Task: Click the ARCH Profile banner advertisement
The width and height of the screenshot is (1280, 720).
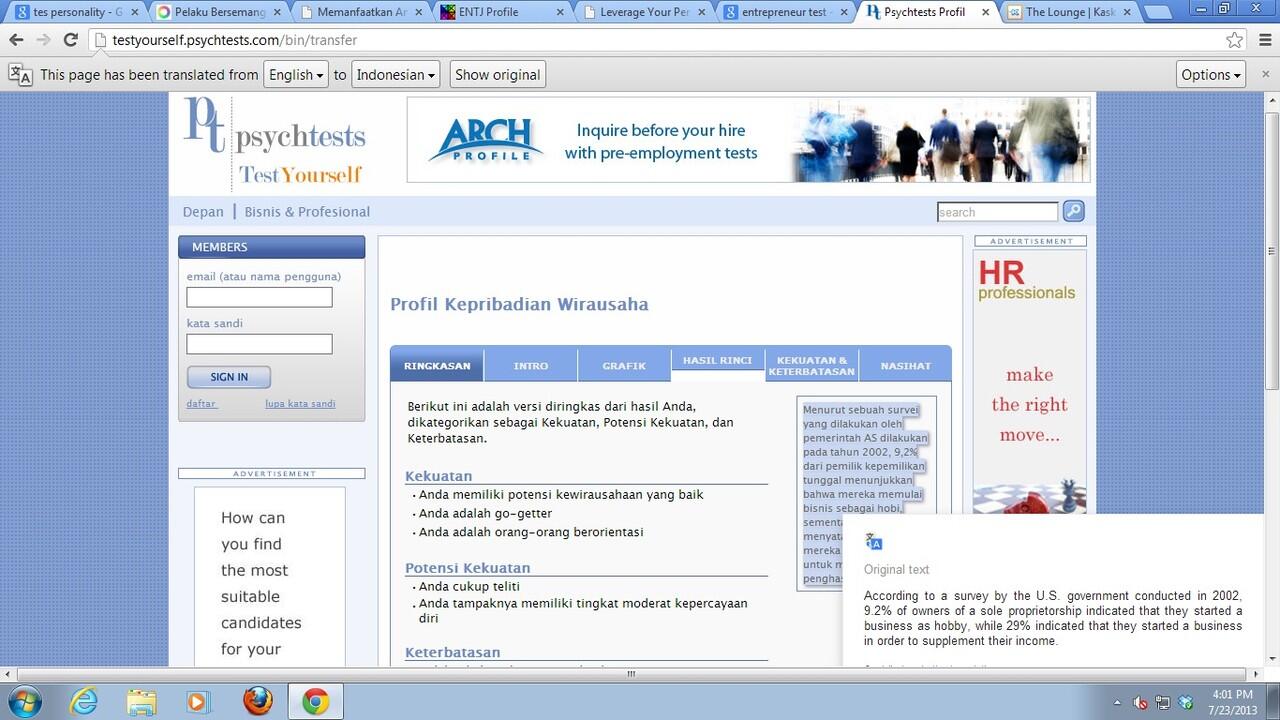Action: click(x=748, y=140)
